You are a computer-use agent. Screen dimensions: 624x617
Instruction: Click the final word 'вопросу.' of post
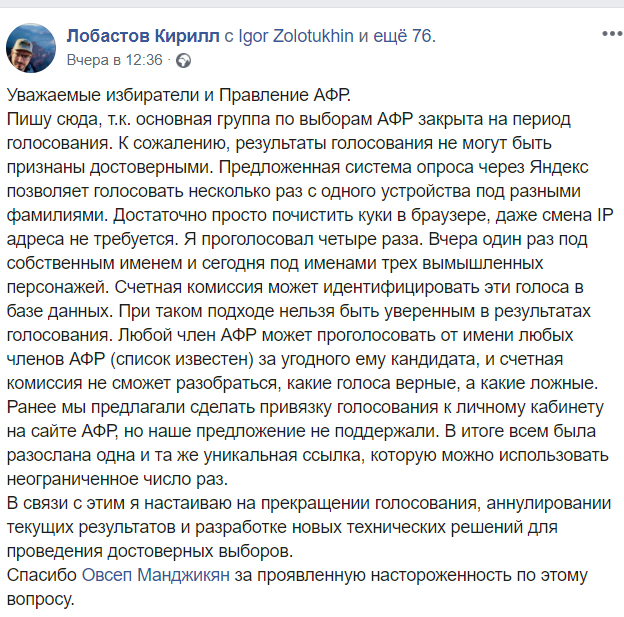(41, 599)
